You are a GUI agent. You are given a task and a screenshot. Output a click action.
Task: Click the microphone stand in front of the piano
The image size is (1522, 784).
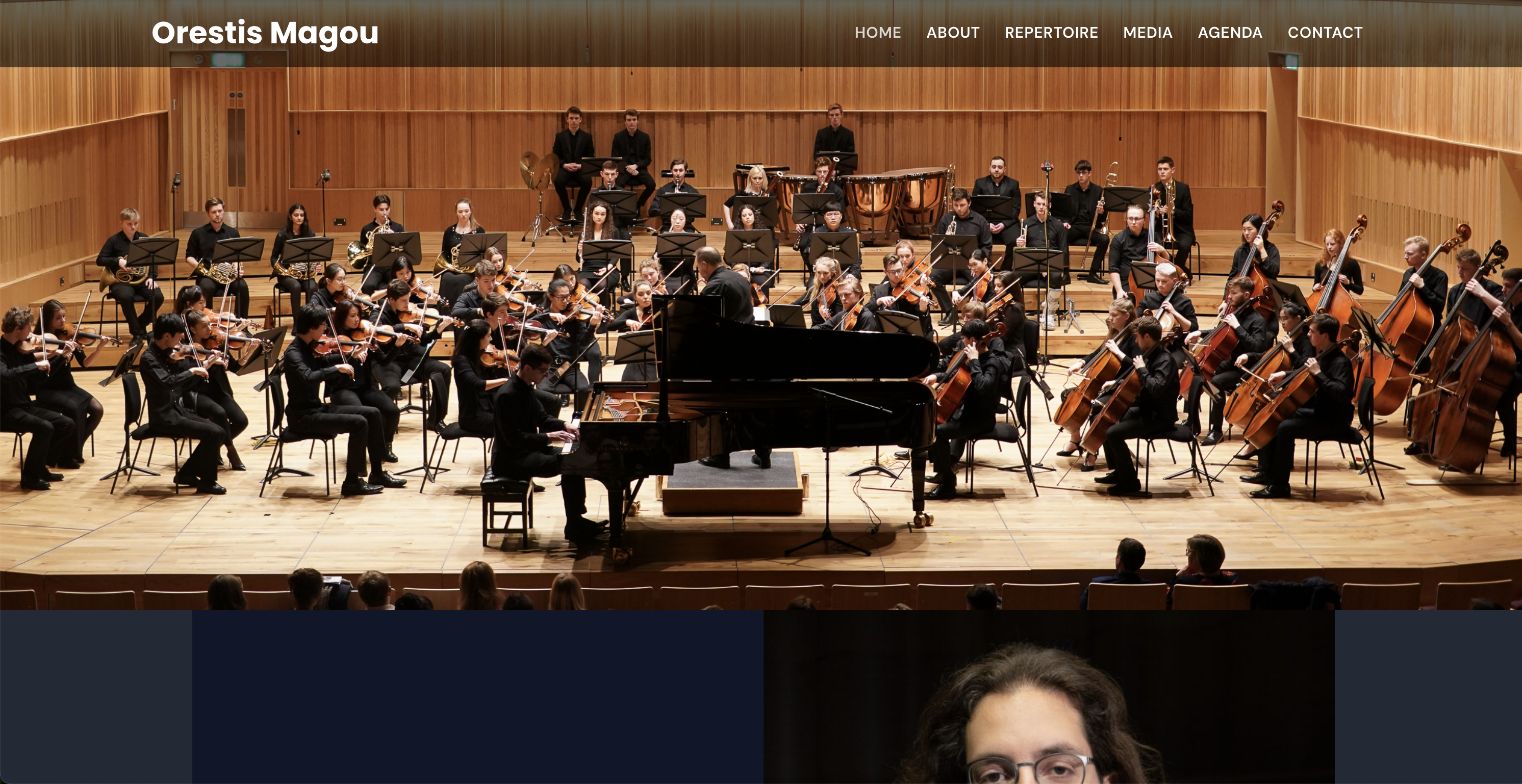828,473
